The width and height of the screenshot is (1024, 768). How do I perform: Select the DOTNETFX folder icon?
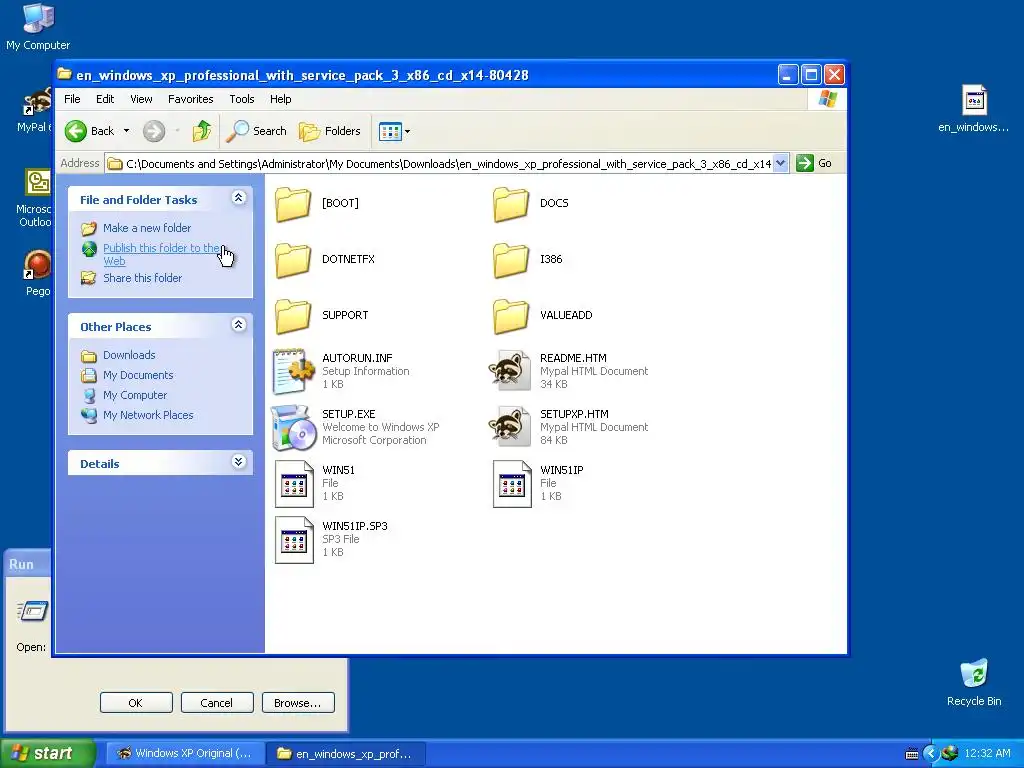click(x=293, y=260)
